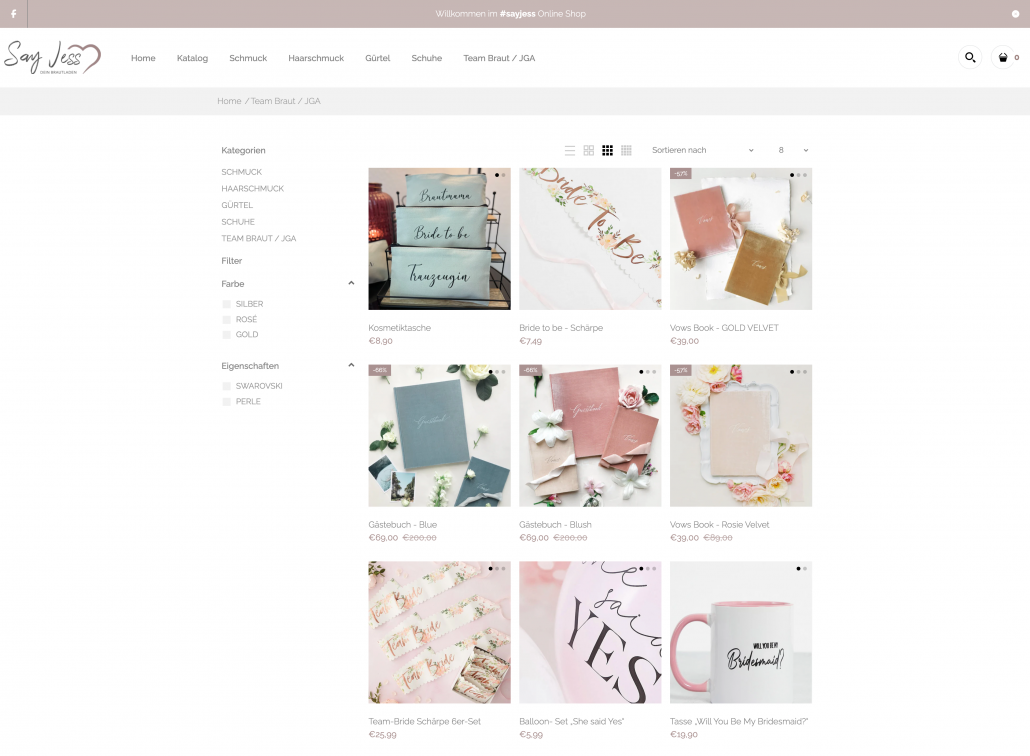Click the Facebook icon in top bar
Viewport: 1030px width, 756px height.
click(x=13, y=14)
